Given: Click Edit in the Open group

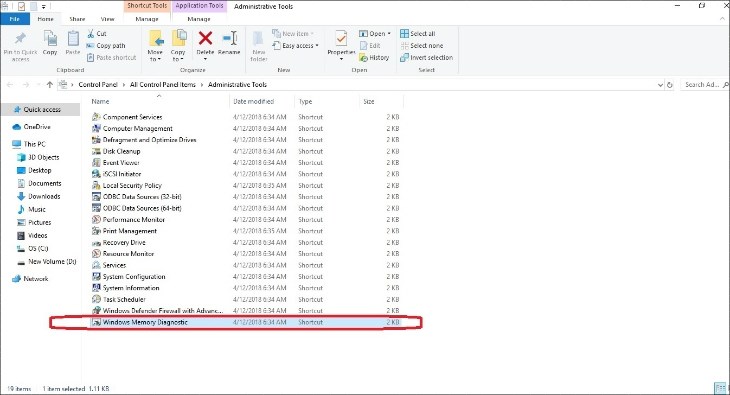Looking at the screenshot, I should coord(370,46).
